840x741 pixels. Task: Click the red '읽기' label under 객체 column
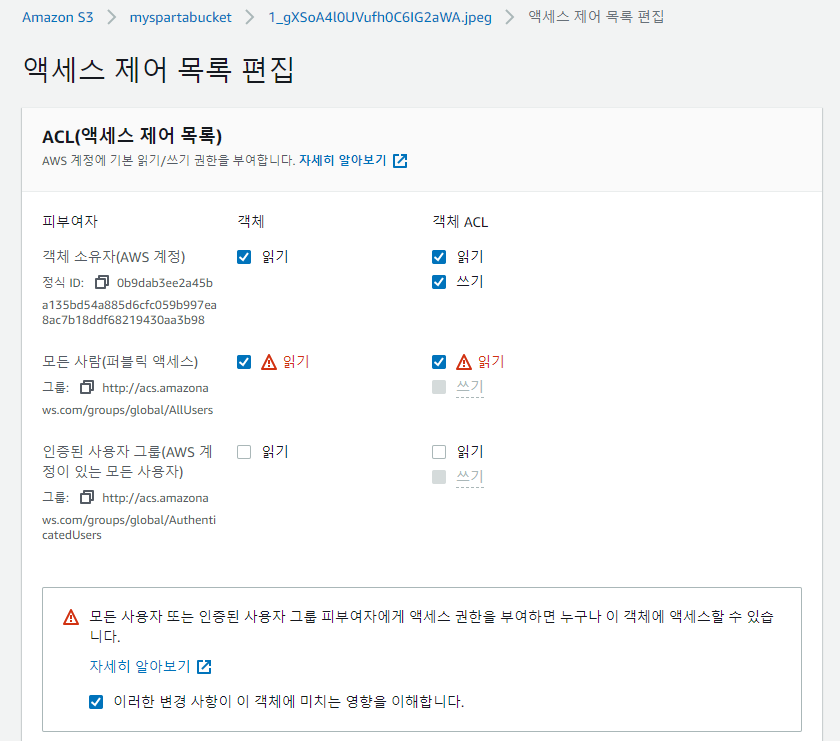click(296, 362)
